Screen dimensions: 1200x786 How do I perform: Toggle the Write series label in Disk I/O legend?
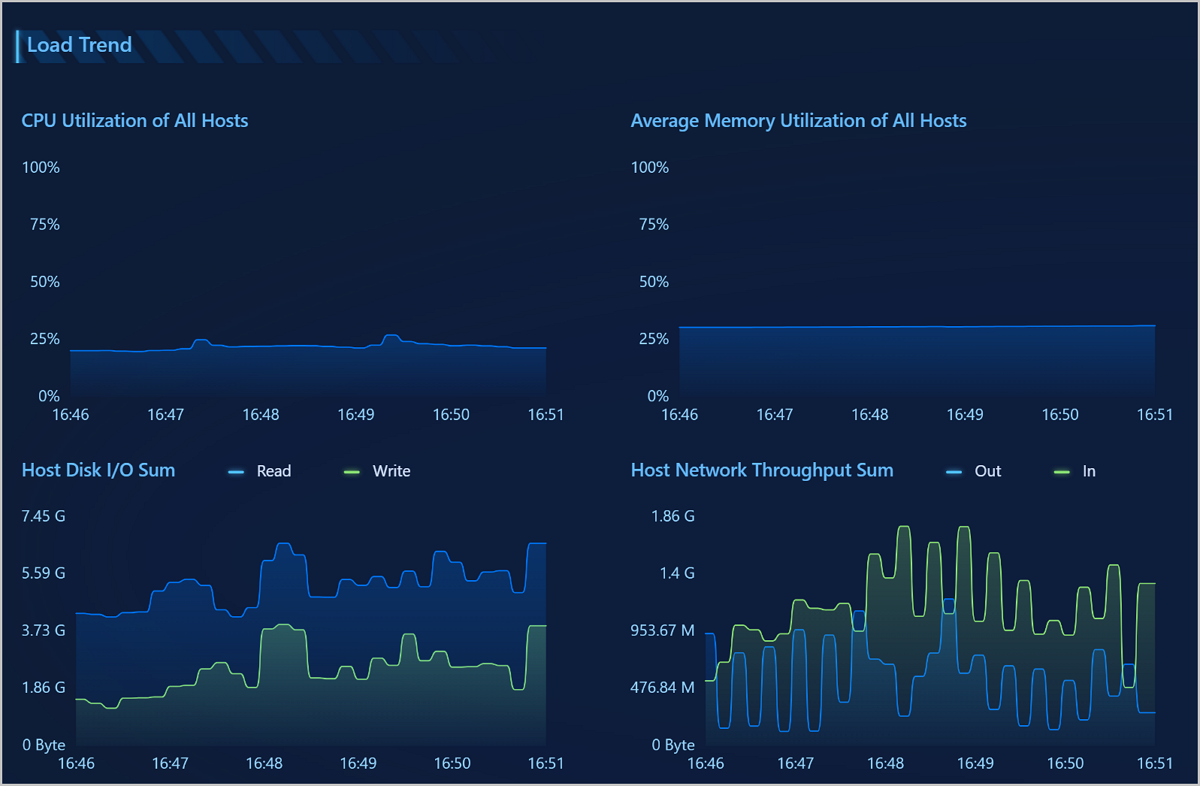391,471
